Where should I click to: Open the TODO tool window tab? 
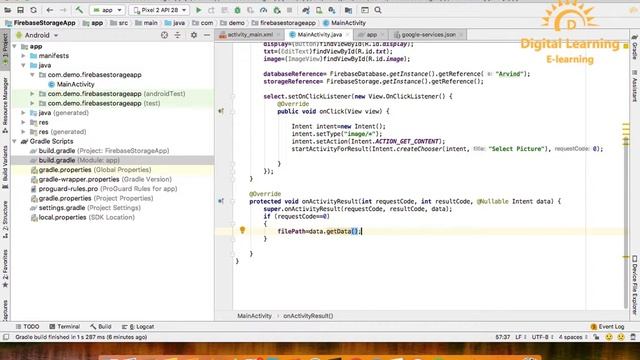click(x=27, y=327)
